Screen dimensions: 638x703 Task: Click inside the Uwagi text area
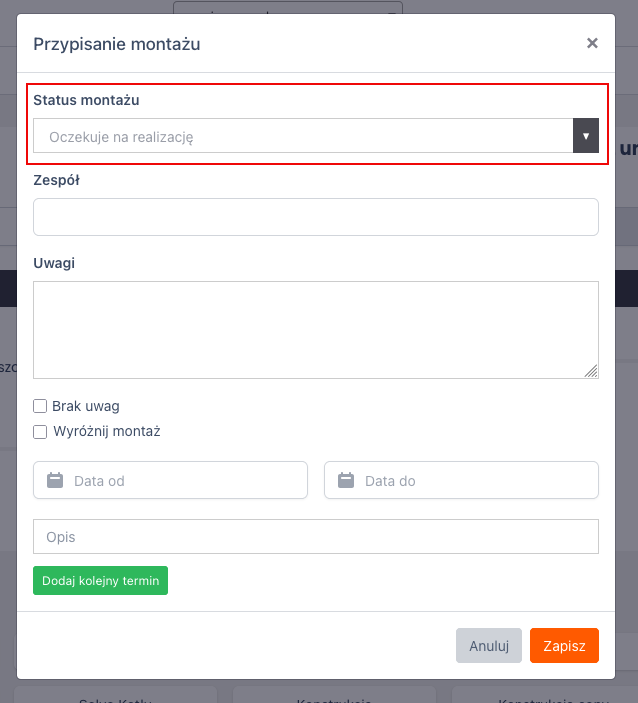tap(316, 329)
